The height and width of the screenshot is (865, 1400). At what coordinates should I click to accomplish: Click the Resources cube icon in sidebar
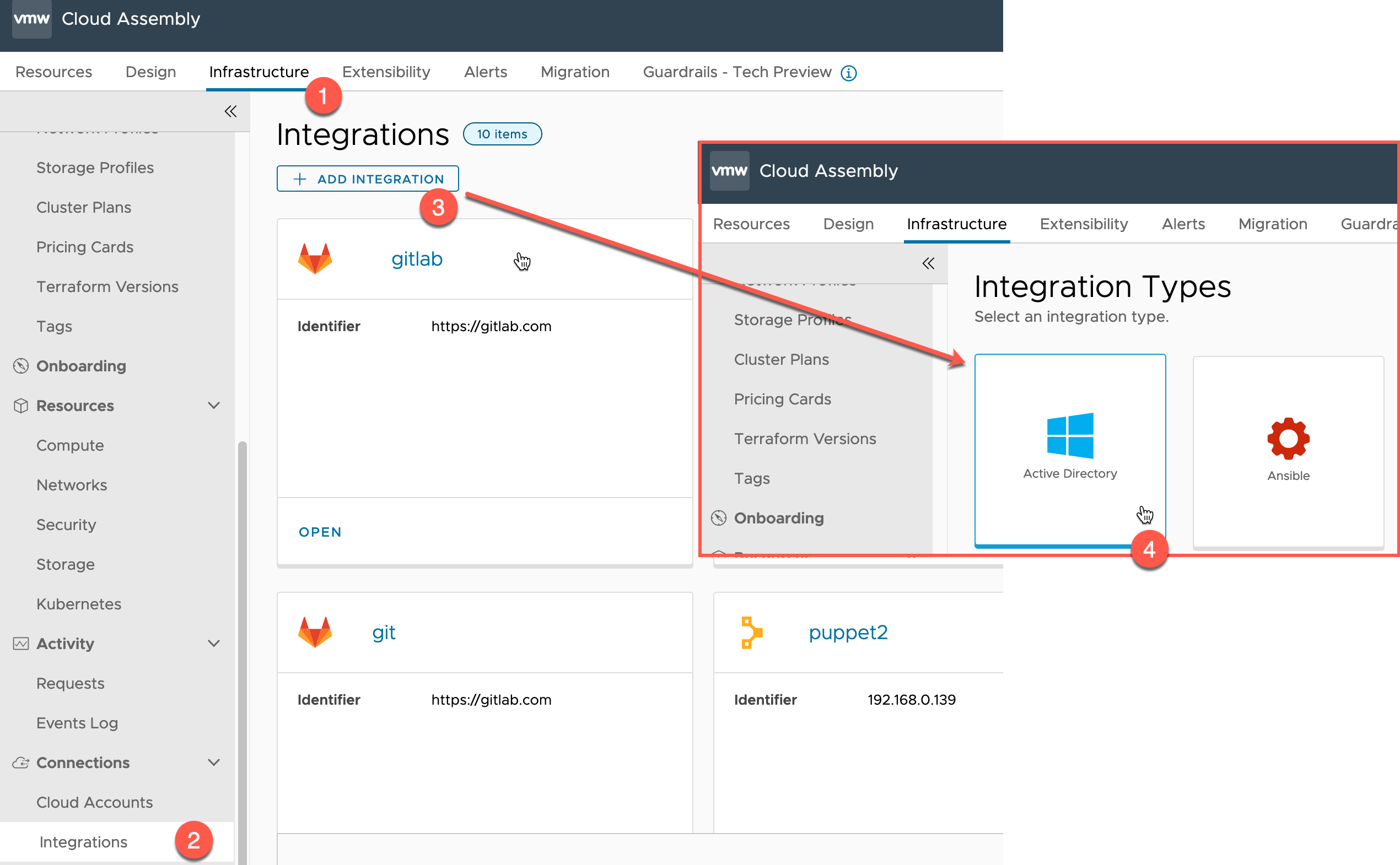point(21,406)
